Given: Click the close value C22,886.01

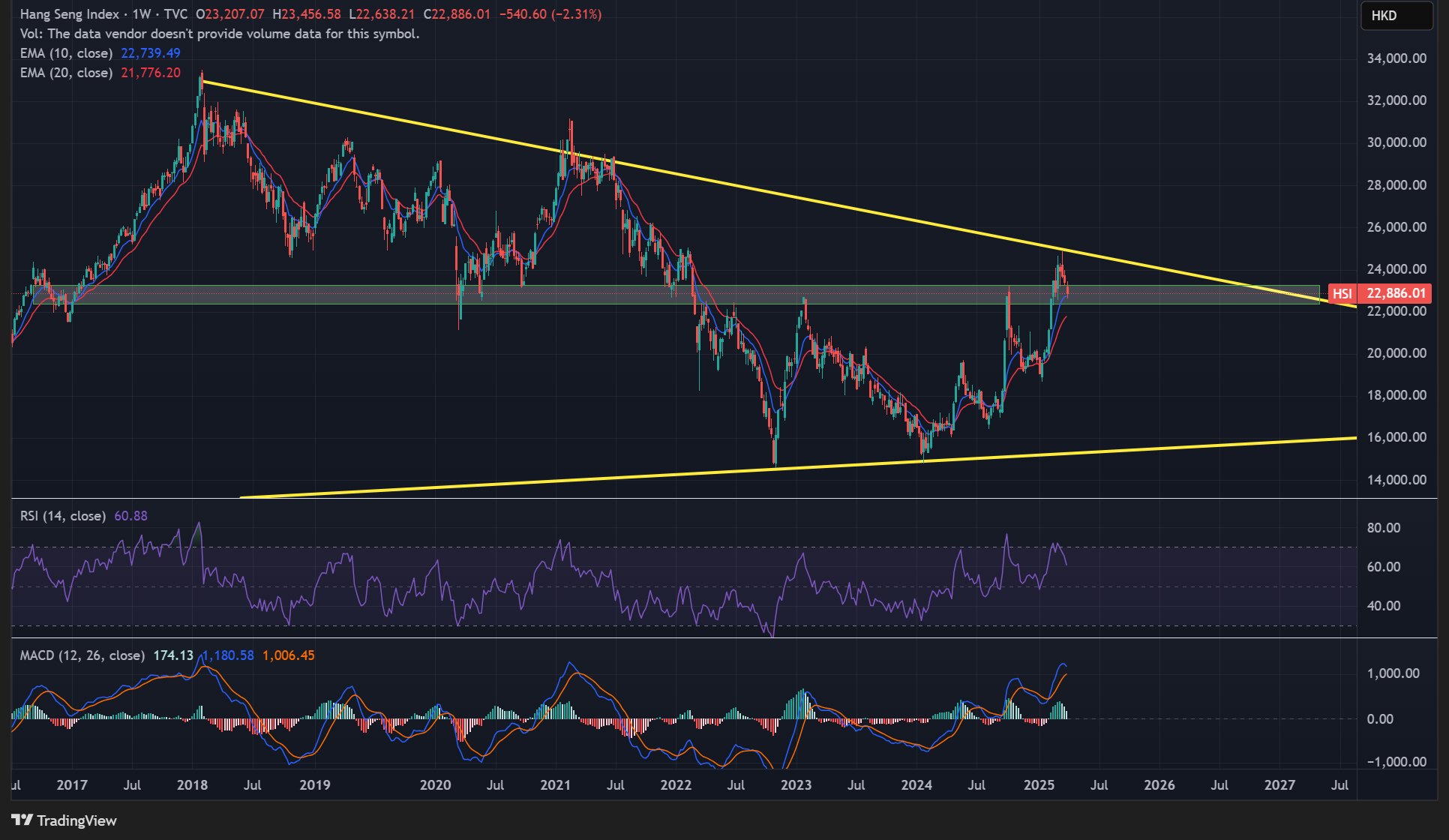Looking at the screenshot, I should tap(457, 14).
